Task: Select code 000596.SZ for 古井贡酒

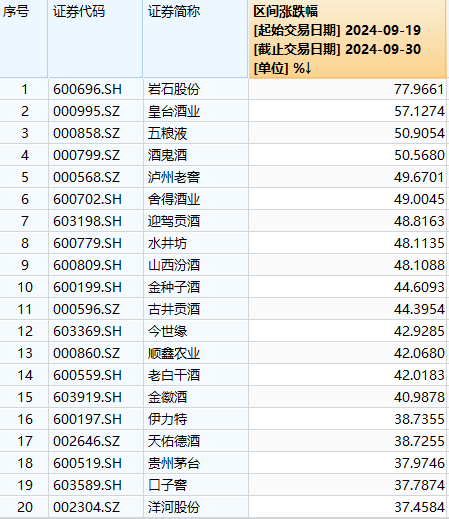Action: click(x=95, y=309)
